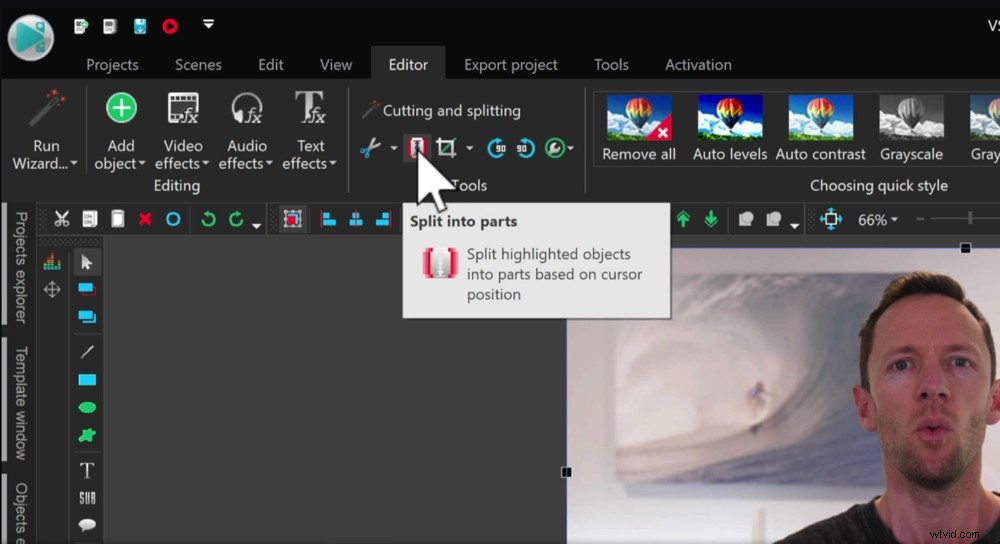Viewport: 1000px width, 544px height.
Task: Select the blue Rectangle shape tool
Action: pos(87,380)
